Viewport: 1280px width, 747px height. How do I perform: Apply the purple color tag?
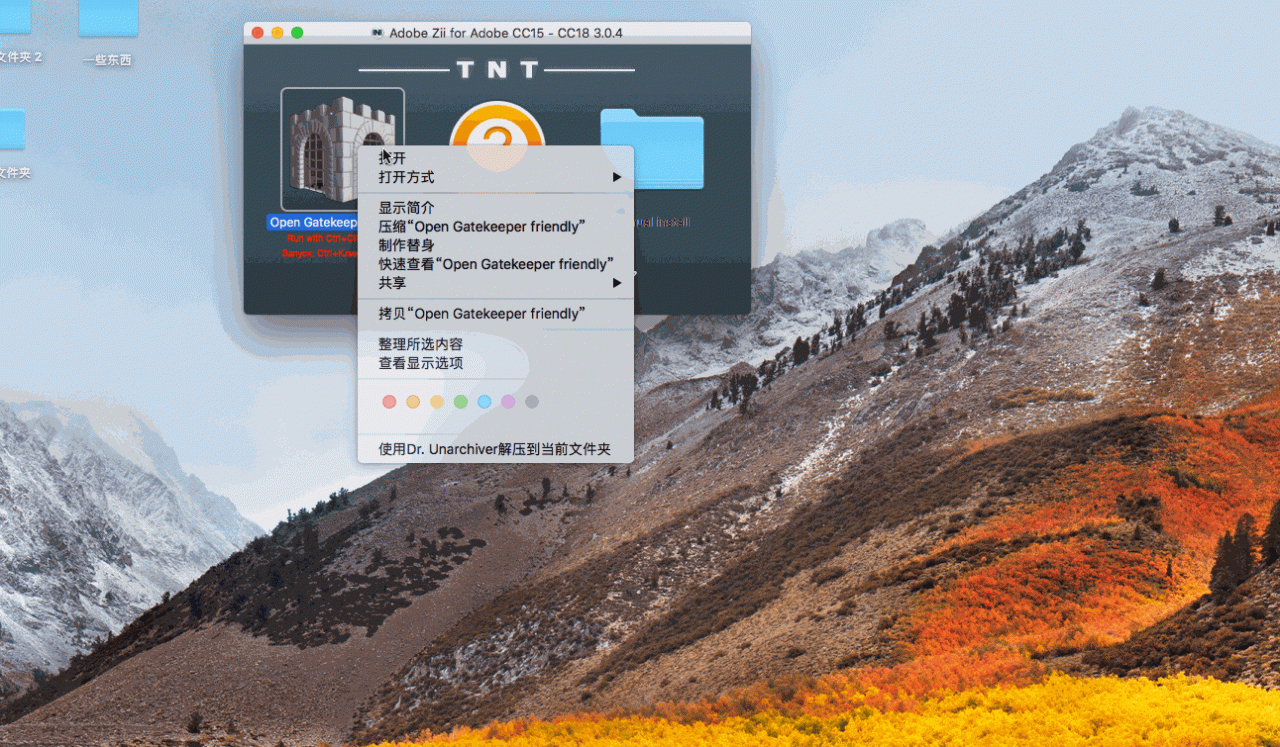[x=508, y=402]
